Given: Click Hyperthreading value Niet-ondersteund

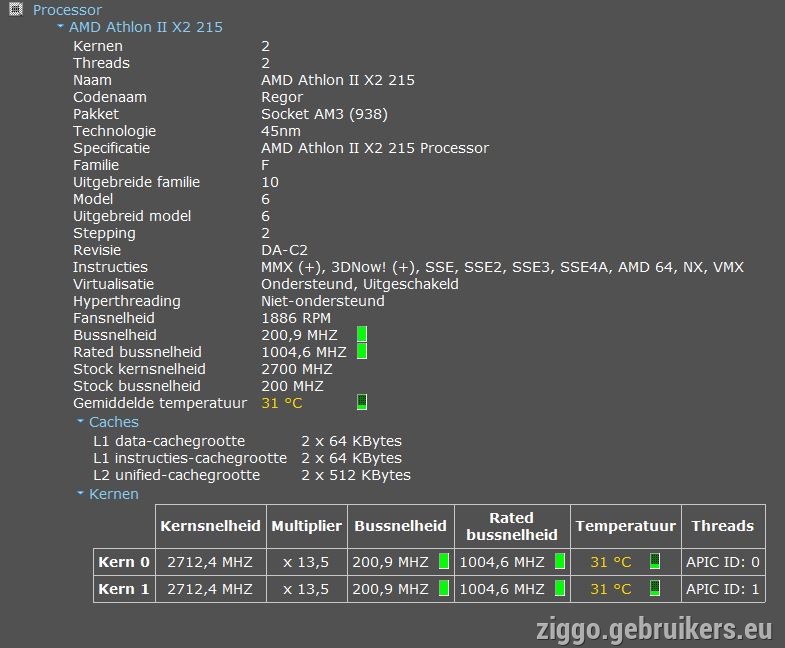Looking at the screenshot, I should 323,301.
